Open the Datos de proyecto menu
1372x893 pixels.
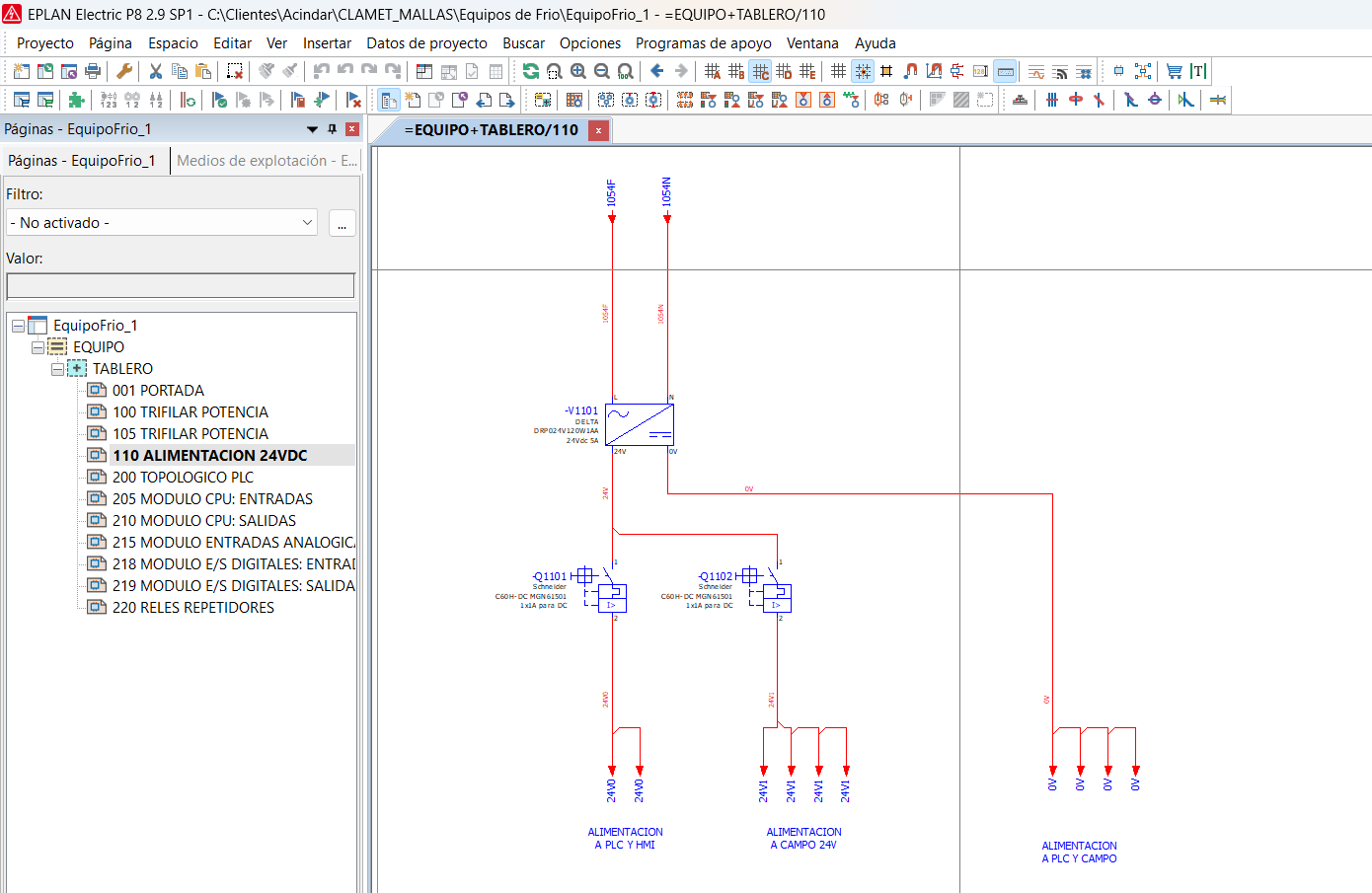(426, 43)
